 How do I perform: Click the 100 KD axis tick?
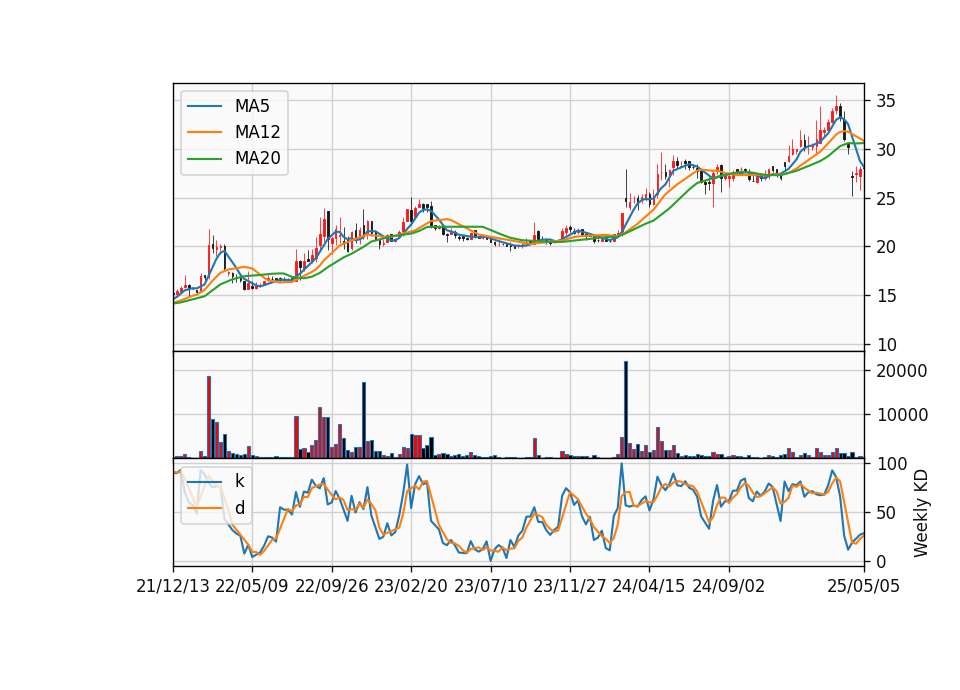(x=891, y=464)
